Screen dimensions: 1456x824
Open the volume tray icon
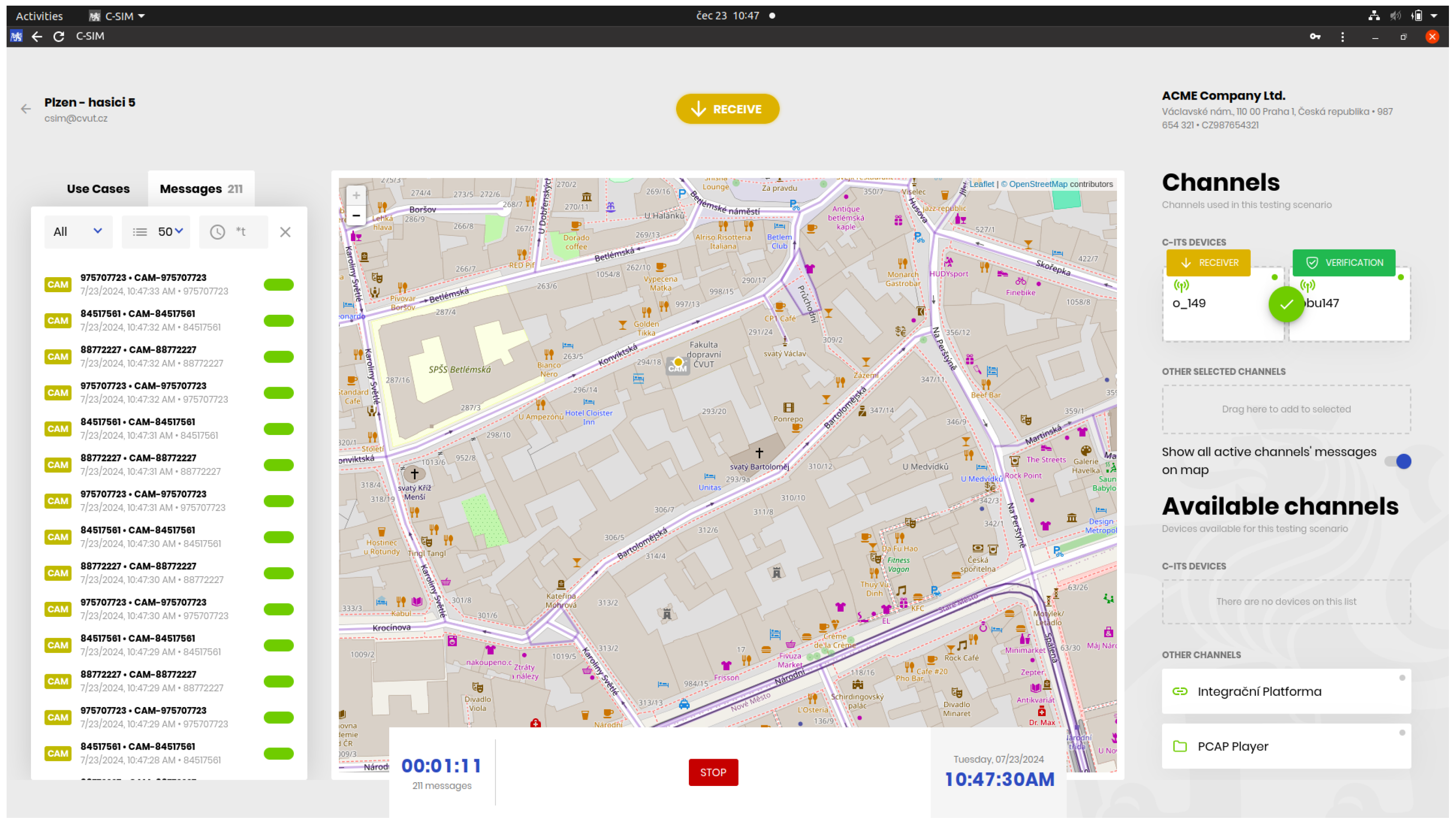[1395, 16]
